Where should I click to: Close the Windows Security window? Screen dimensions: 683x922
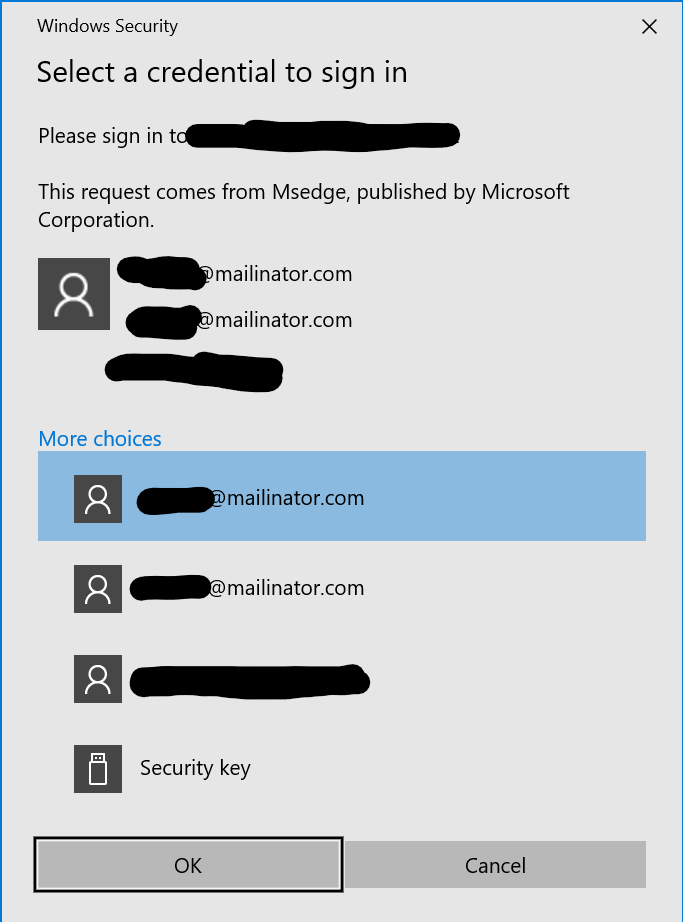tap(649, 27)
